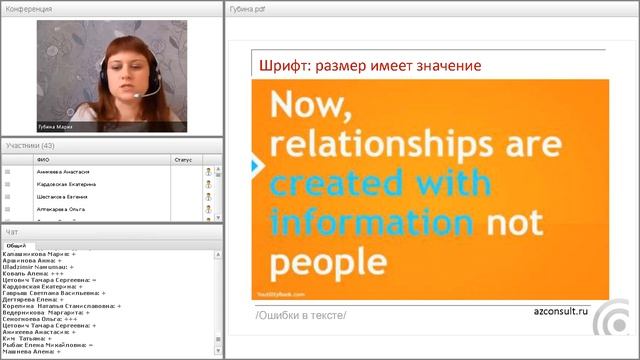Click the grey status square left of Кардовская Екатерина
This screenshot has height=360, width=640.
7,184
